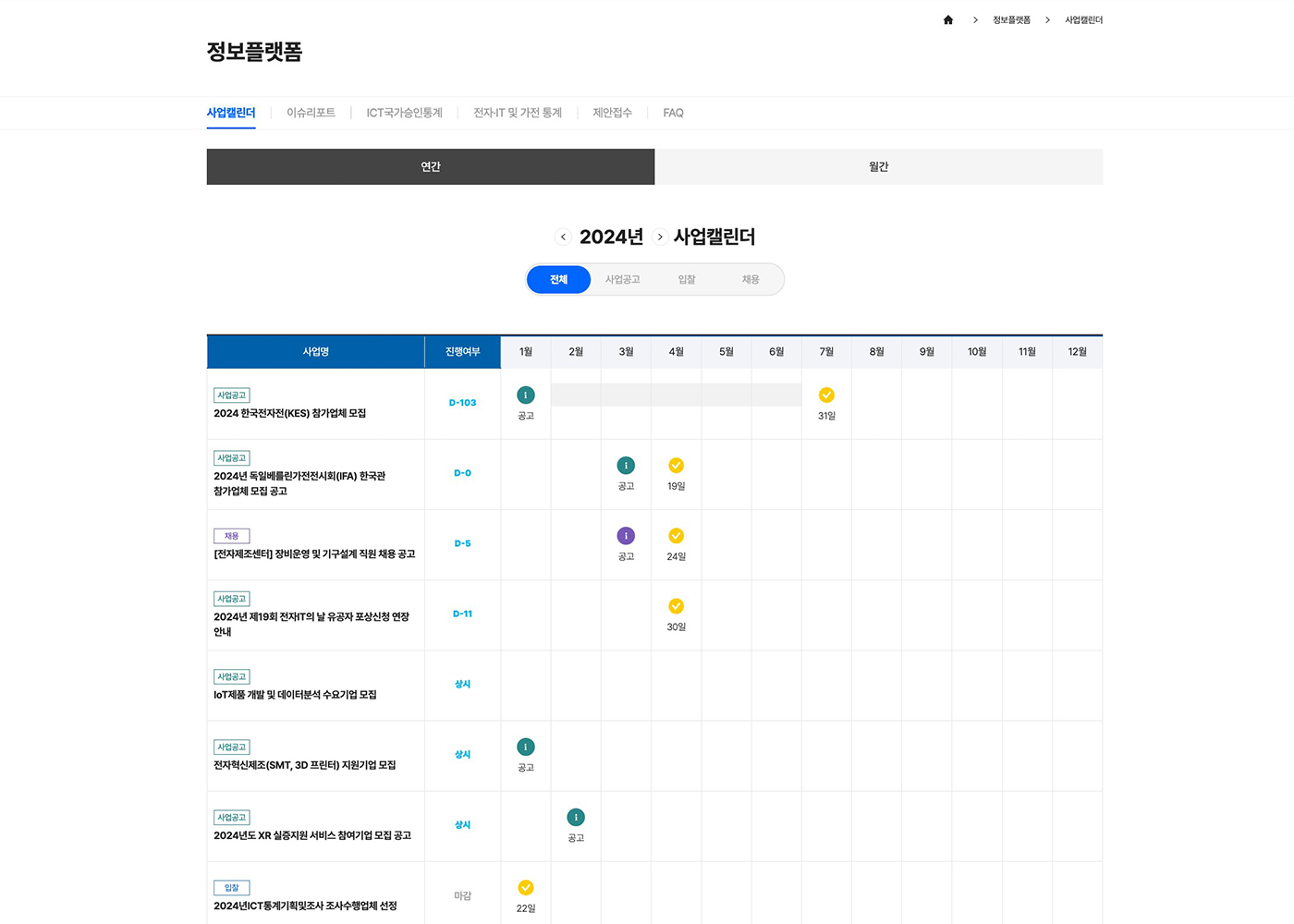
Task: Go to the previous year with the left arrow
Action: pyautogui.click(x=563, y=237)
